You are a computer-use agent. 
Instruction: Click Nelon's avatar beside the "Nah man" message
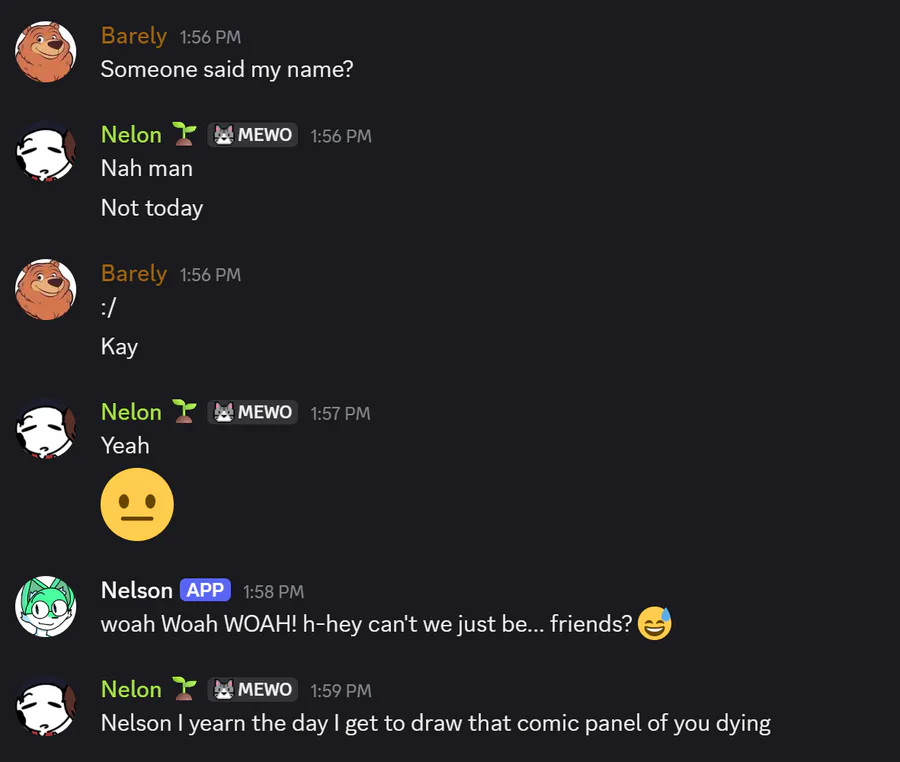tap(46, 152)
